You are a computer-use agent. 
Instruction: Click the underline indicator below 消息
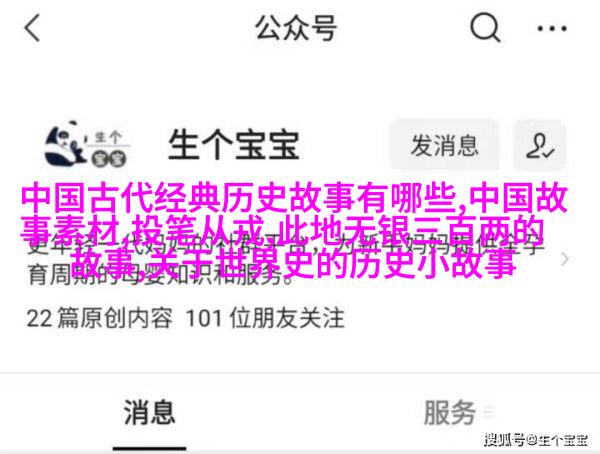pyautogui.click(x=150, y=447)
